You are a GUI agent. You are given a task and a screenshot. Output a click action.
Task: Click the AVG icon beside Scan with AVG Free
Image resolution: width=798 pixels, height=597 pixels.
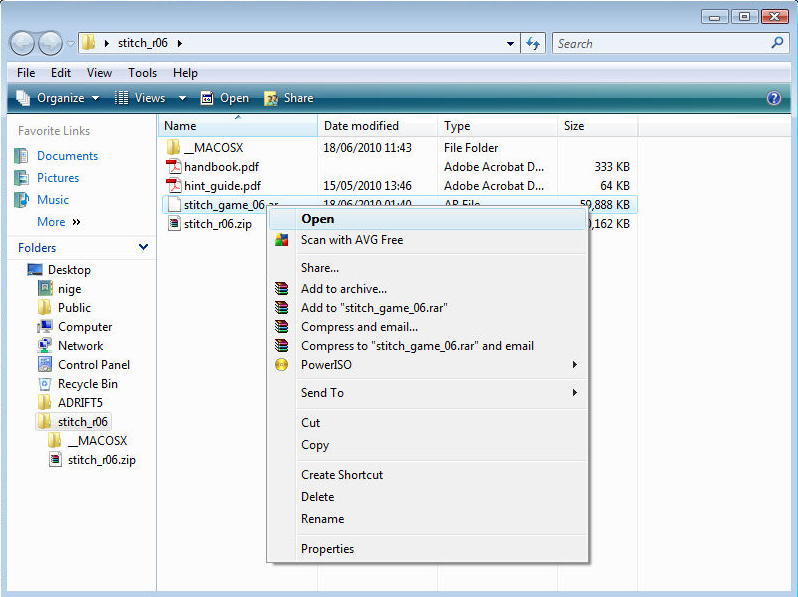[x=281, y=240]
